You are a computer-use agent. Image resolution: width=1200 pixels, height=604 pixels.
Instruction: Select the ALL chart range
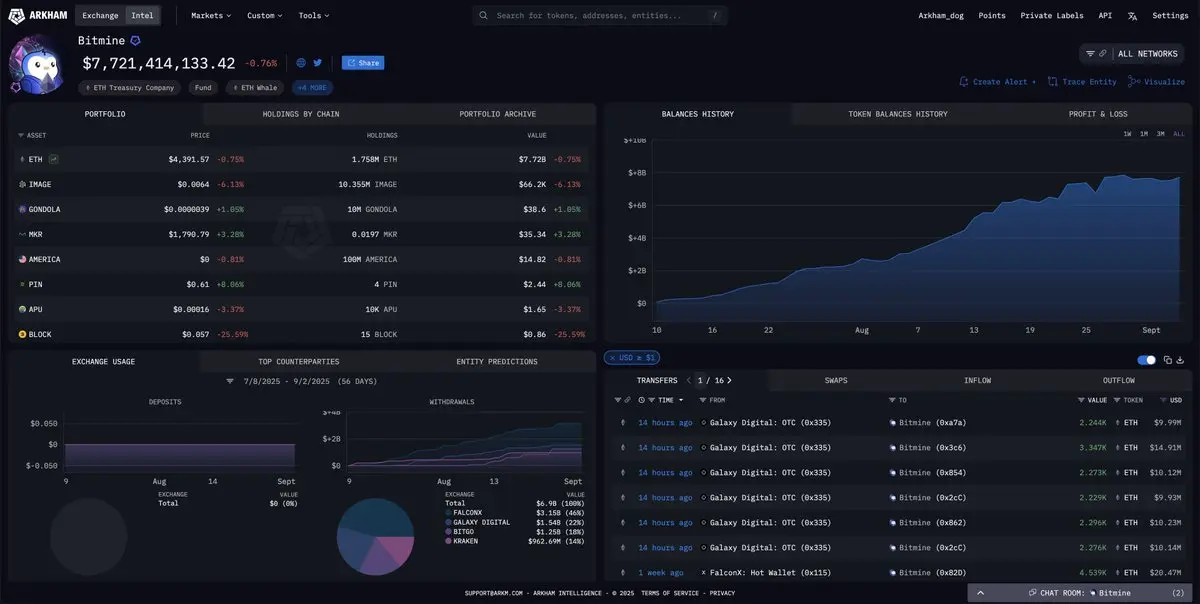click(1178, 134)
